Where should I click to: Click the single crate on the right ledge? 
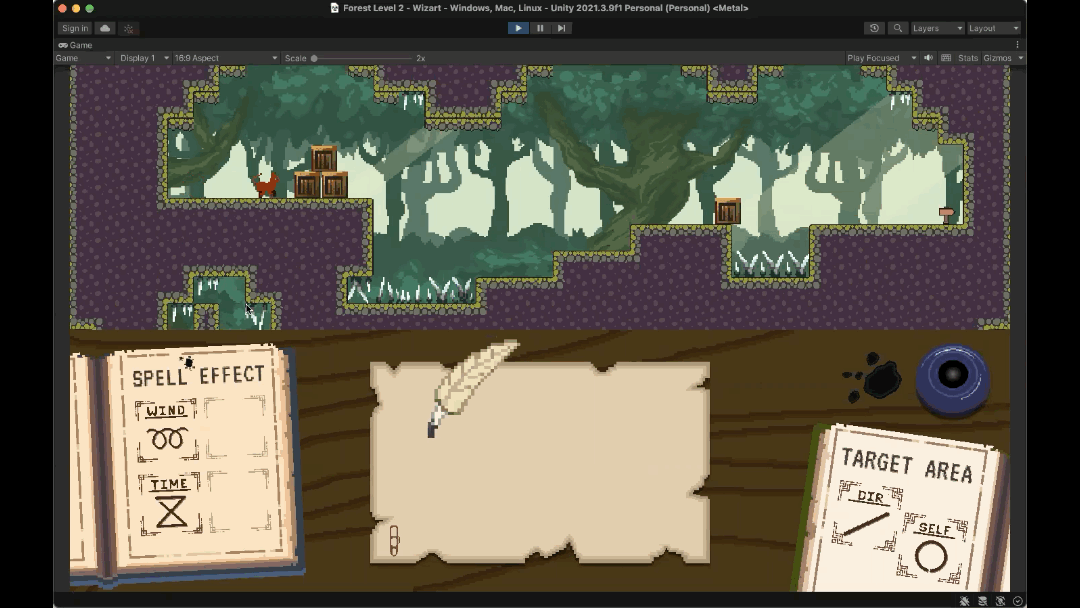tap(727, 211)
